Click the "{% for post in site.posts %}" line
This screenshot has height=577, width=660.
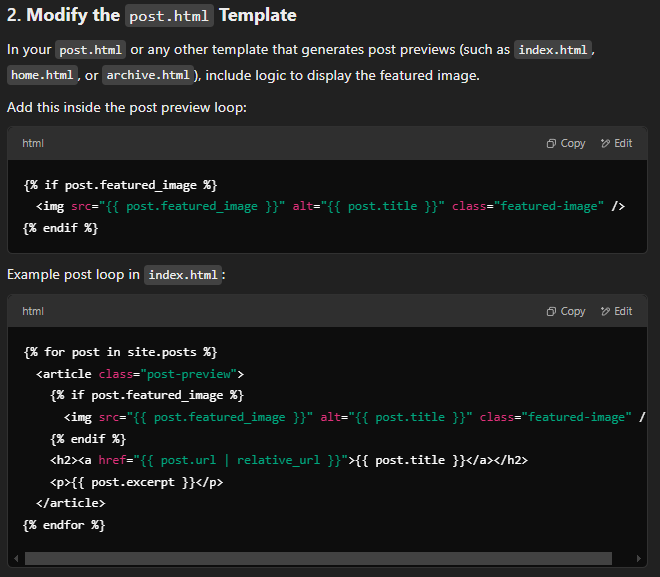120,352
